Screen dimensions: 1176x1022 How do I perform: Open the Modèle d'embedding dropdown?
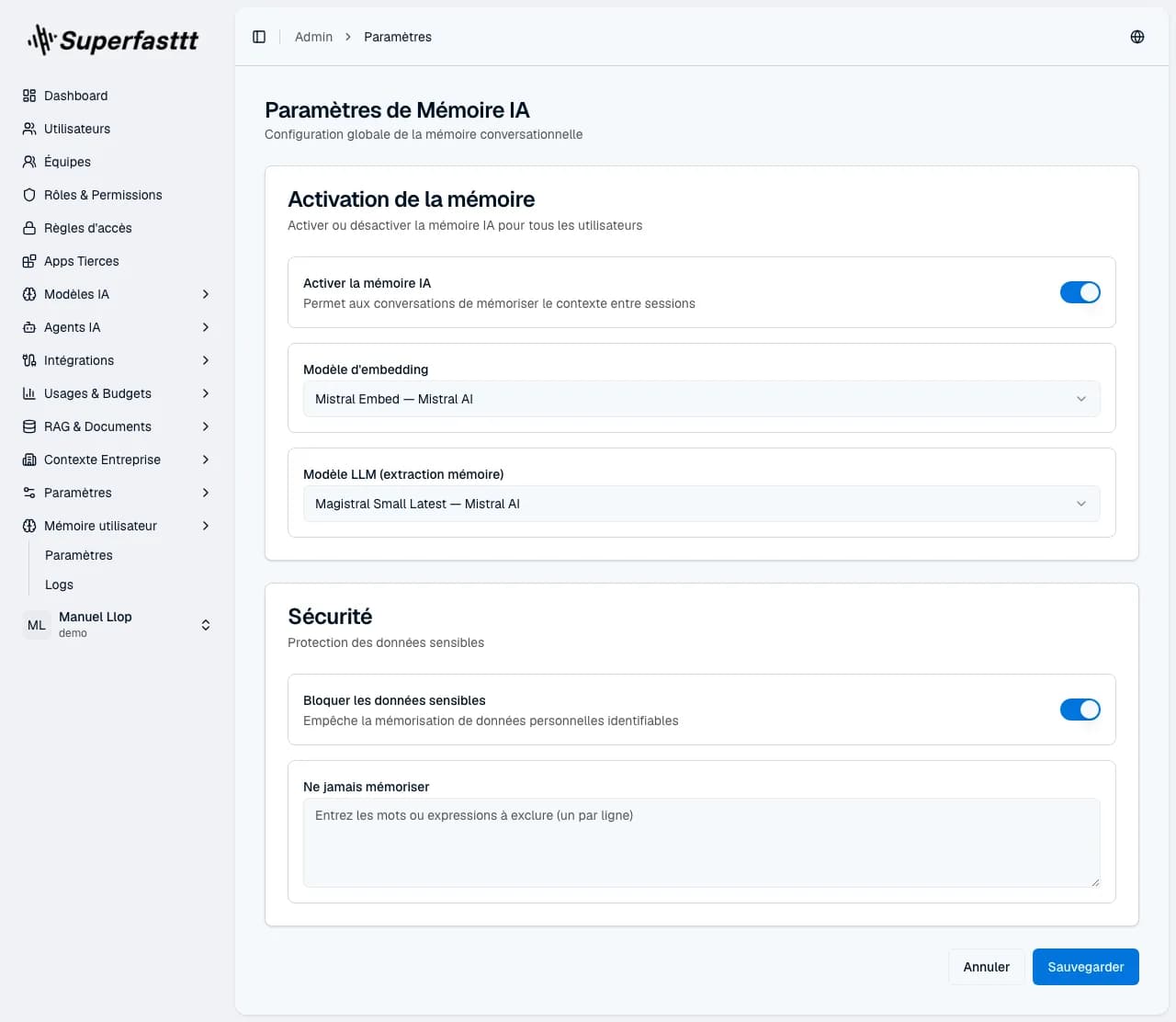point(701,399)
